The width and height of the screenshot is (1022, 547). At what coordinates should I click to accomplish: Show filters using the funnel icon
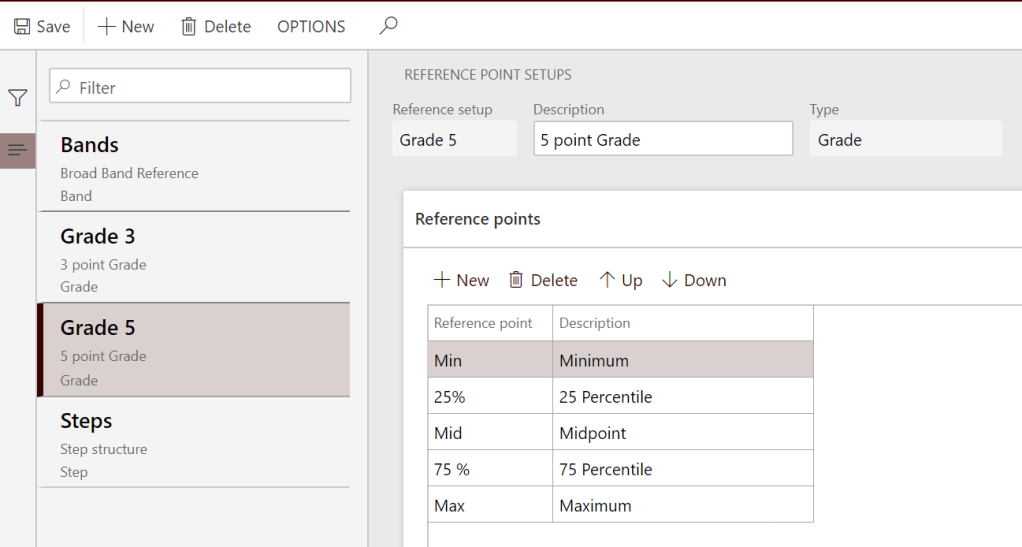18,98
